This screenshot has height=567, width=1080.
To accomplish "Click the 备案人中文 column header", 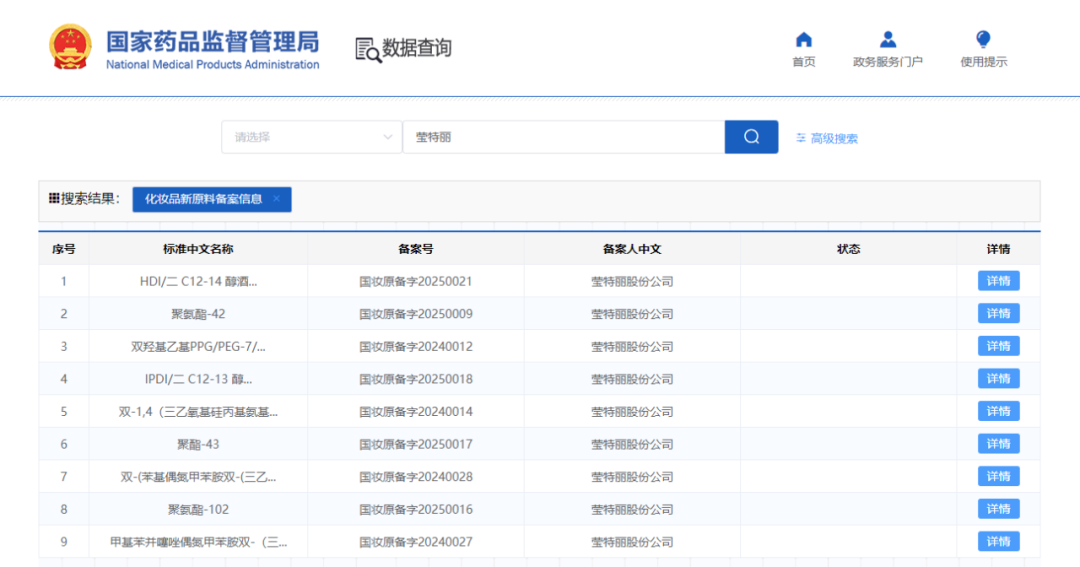I will click(632, 249).
